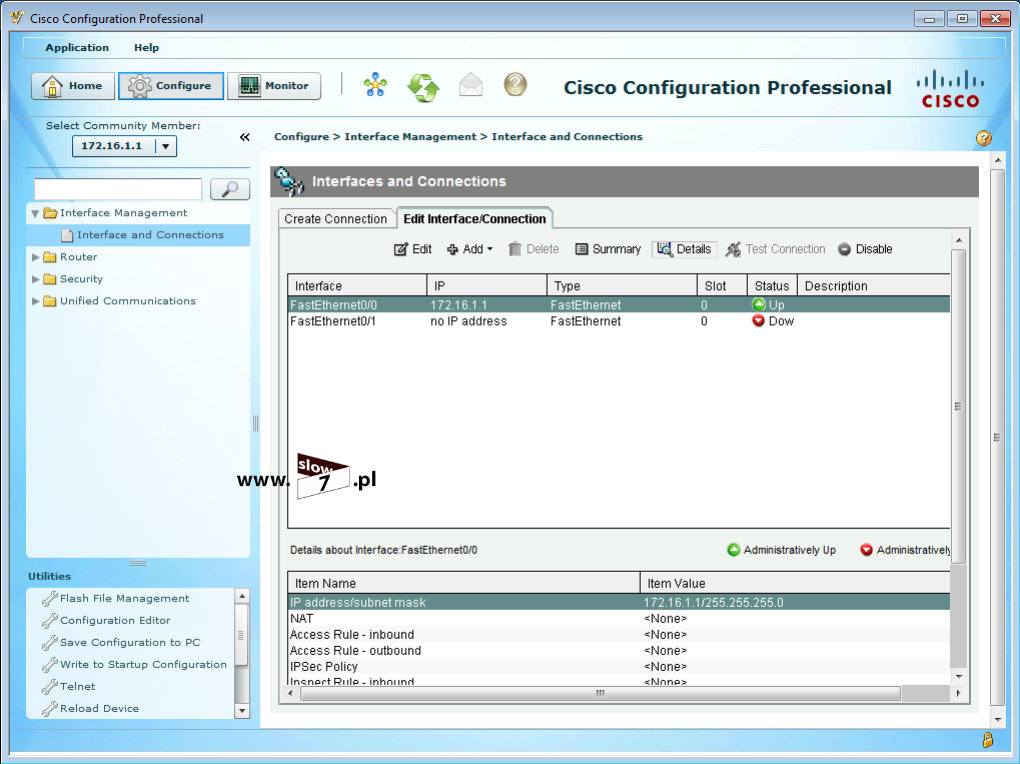Click the search text field in the sidebar

point(118,189)
